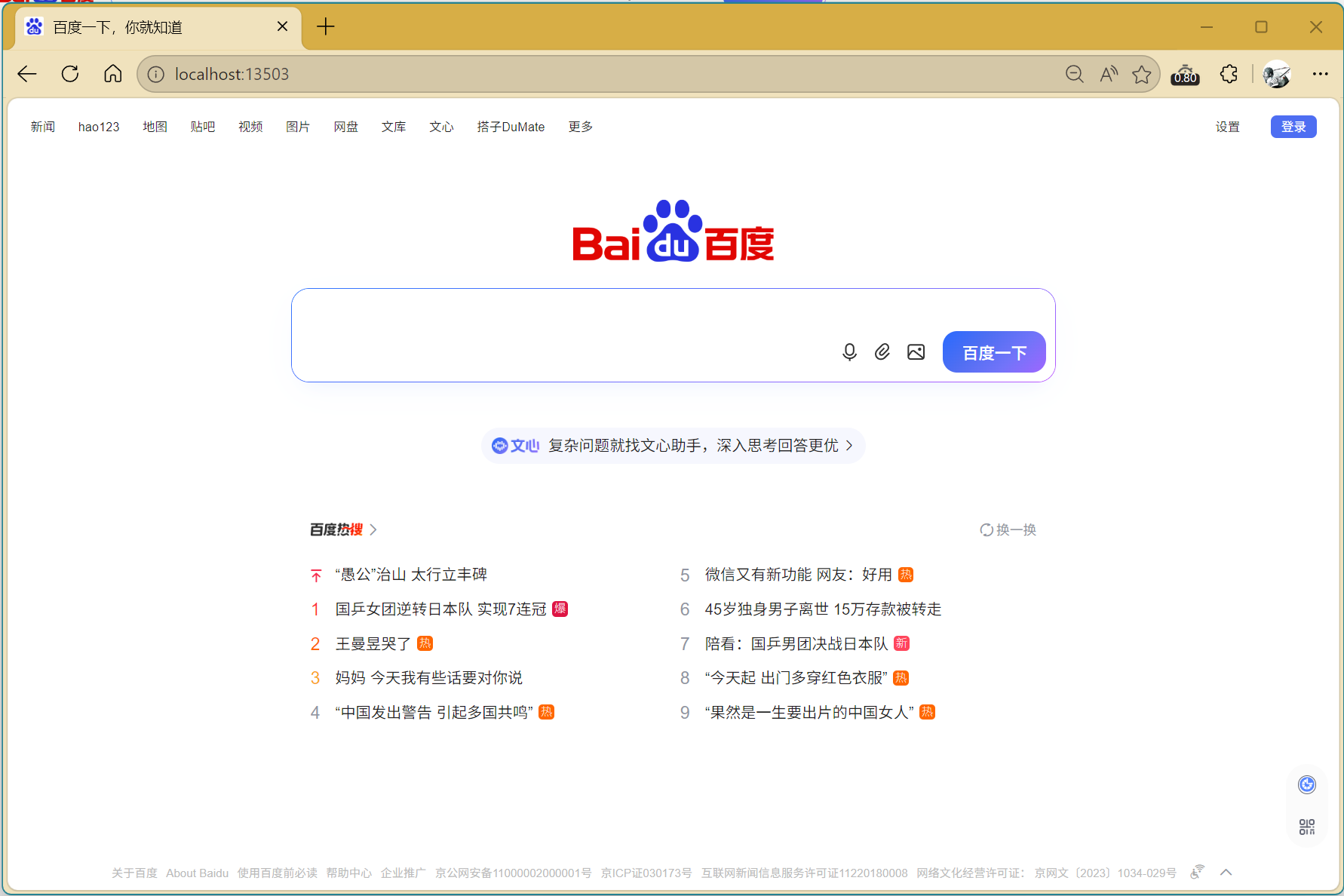Click the accessibility icon in footer
This screenshot has height=896, width=1344.
coord(1197,872)
